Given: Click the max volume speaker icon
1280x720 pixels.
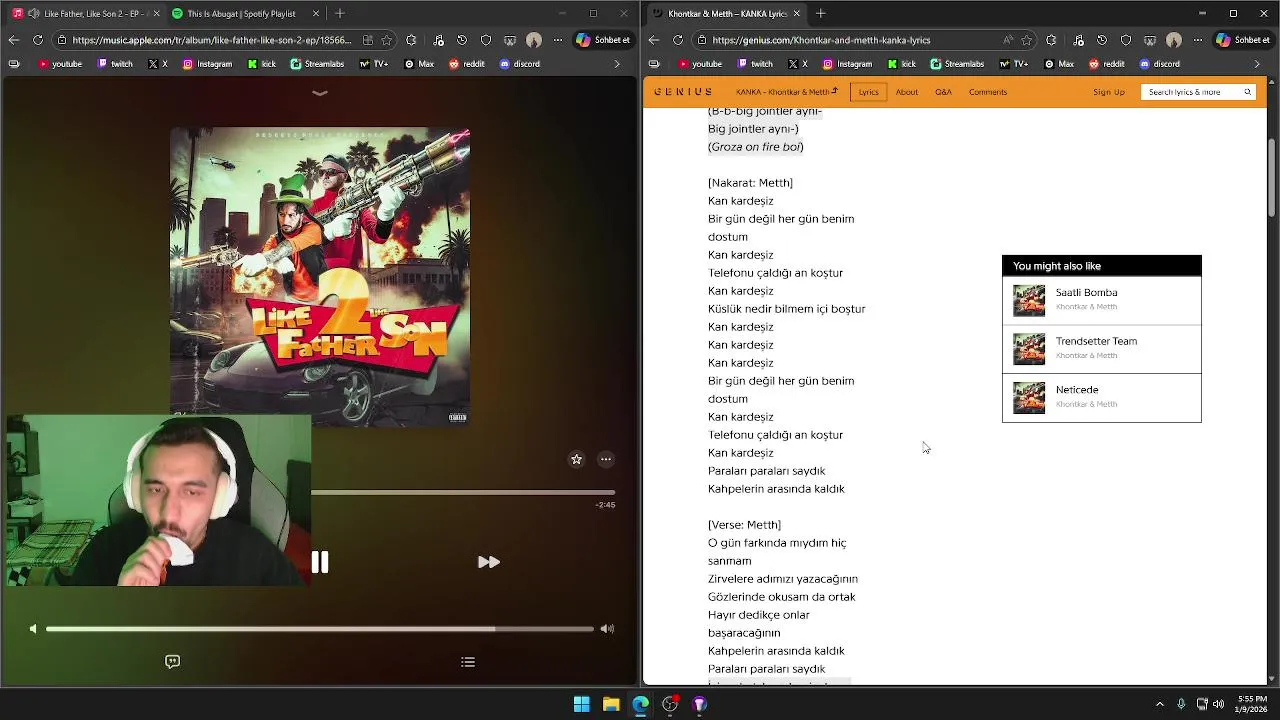Looking at the screenshot, I should pyautogui.click(x=607, y=629).
